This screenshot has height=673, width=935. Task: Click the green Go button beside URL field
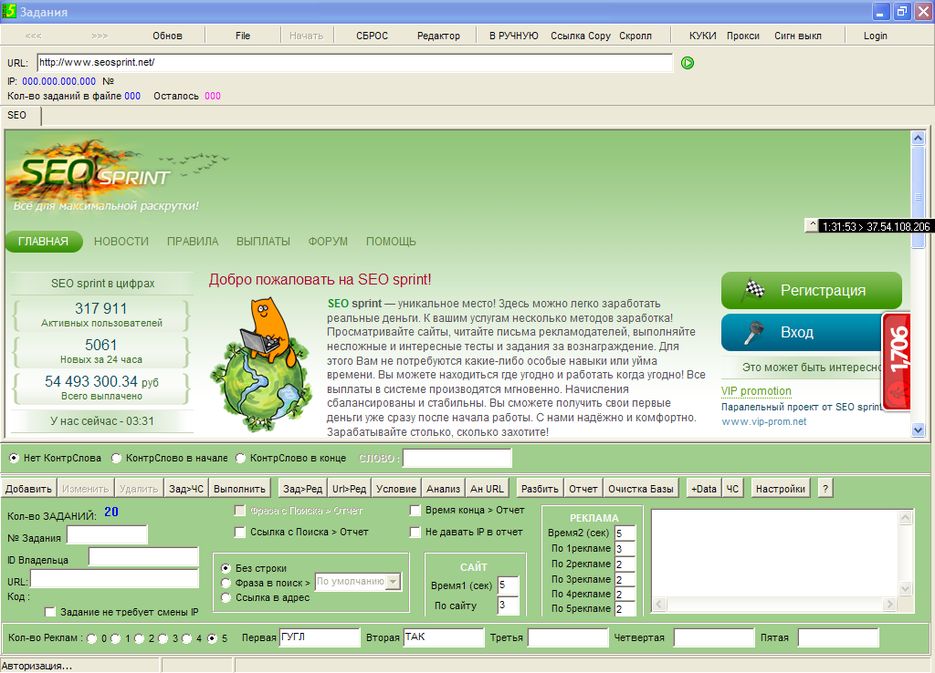[x=687, y=63]
